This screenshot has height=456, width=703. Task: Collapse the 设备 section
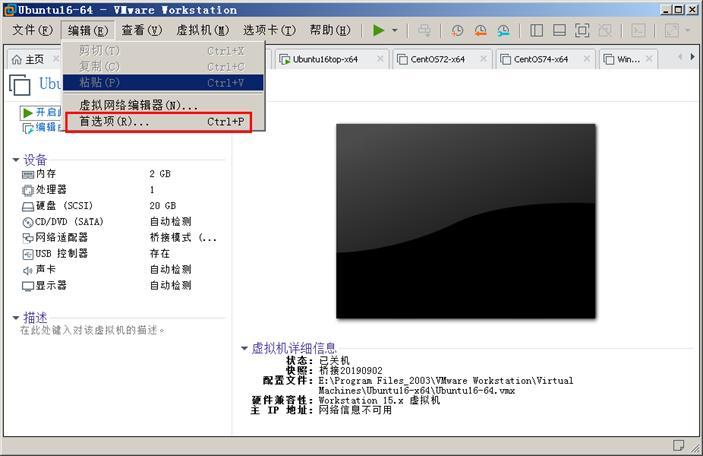click(x=16, y=160)
